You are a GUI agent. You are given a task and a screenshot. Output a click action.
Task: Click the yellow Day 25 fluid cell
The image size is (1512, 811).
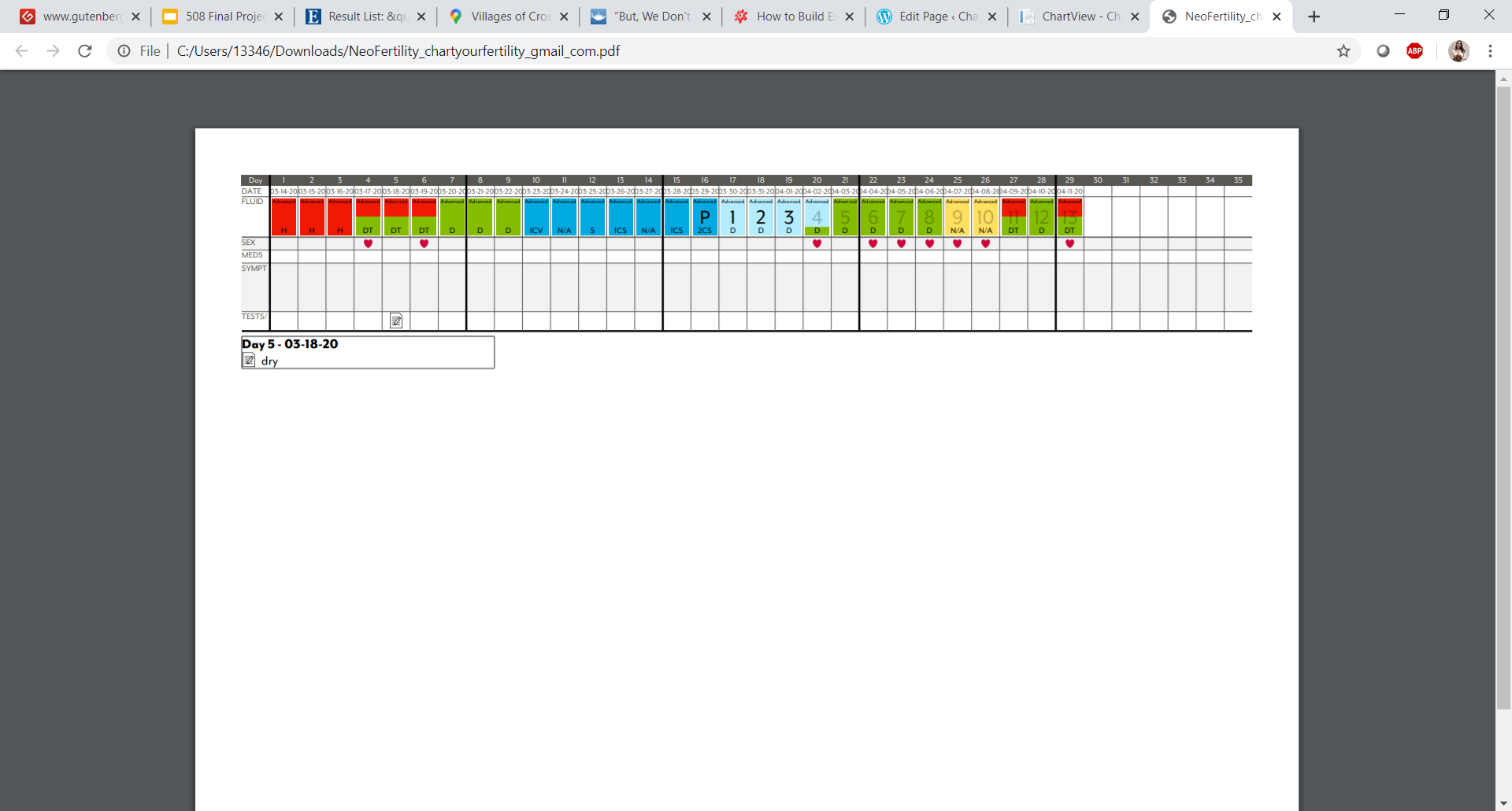[x=957, y=217]
